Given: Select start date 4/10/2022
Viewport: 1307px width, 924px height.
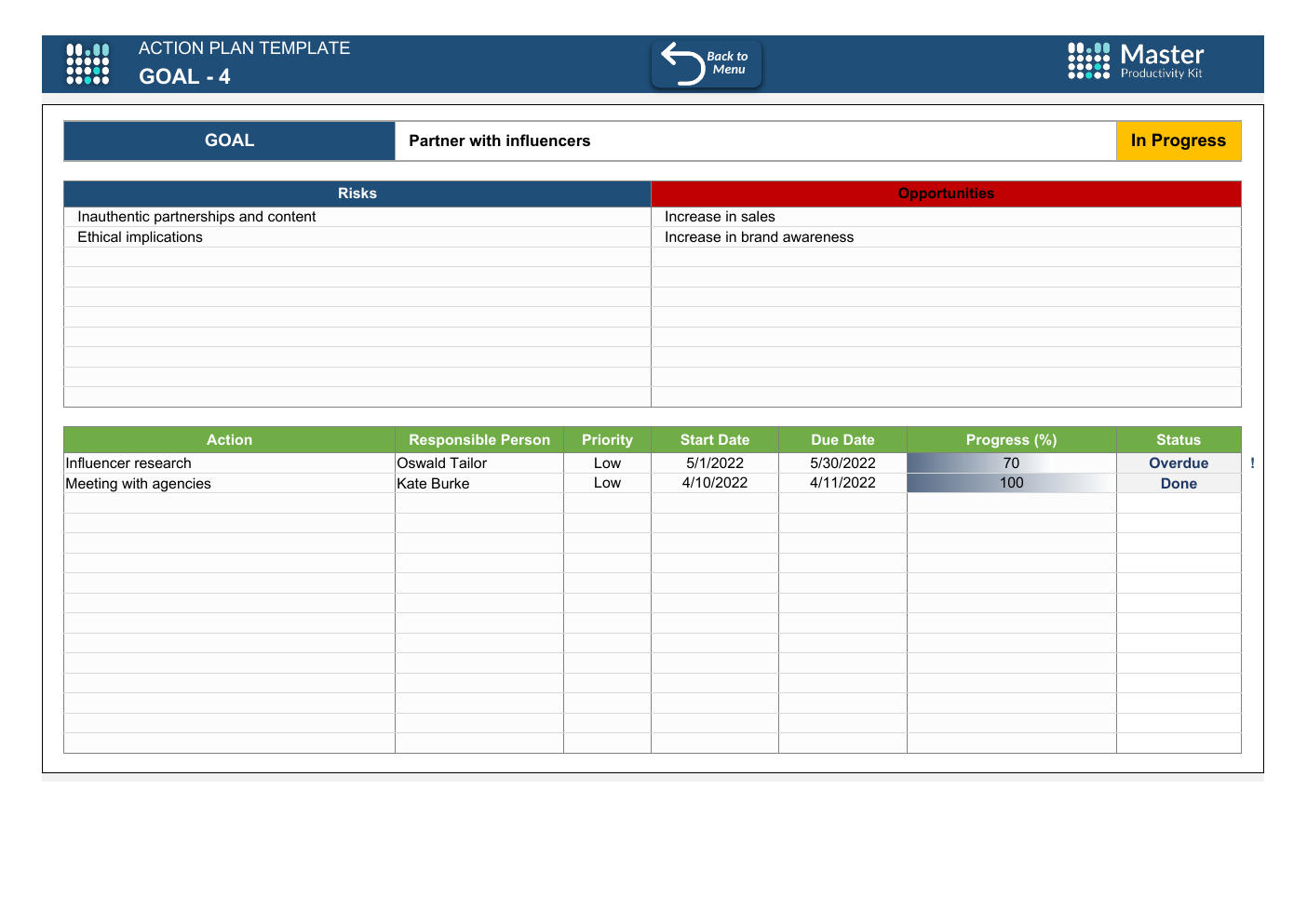Looking at the screenshot, I should (715, 483).
